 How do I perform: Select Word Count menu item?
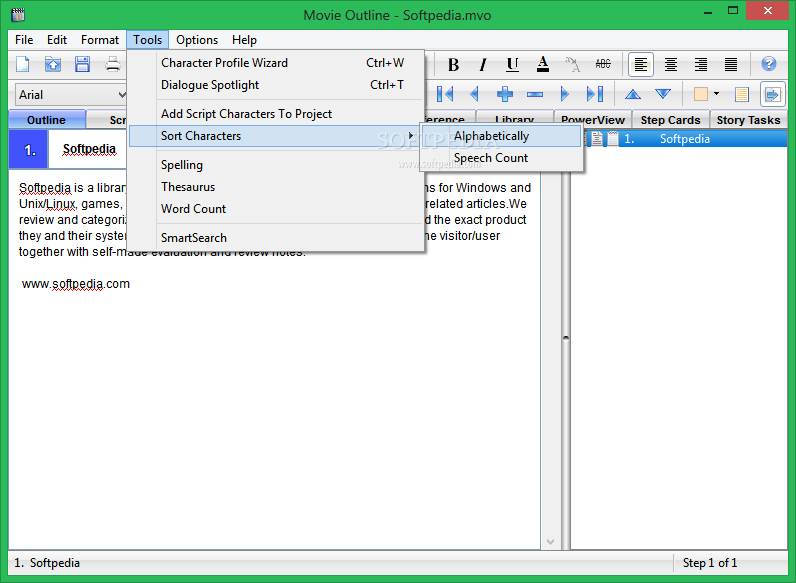tap(277, 209)
